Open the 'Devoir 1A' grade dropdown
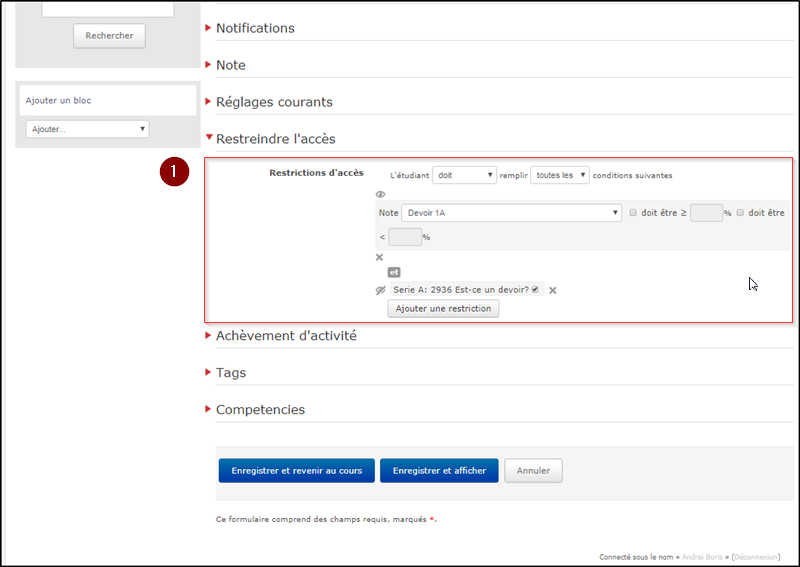 (x=512, y=212)
